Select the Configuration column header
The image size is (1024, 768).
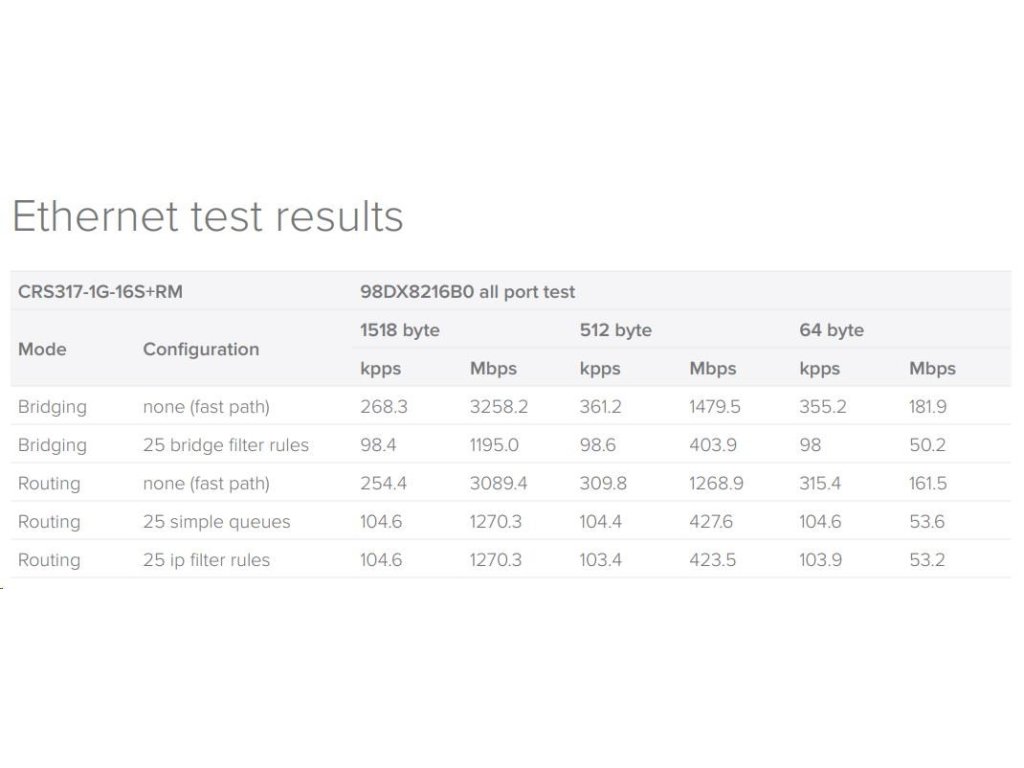(x=201, y=349)
